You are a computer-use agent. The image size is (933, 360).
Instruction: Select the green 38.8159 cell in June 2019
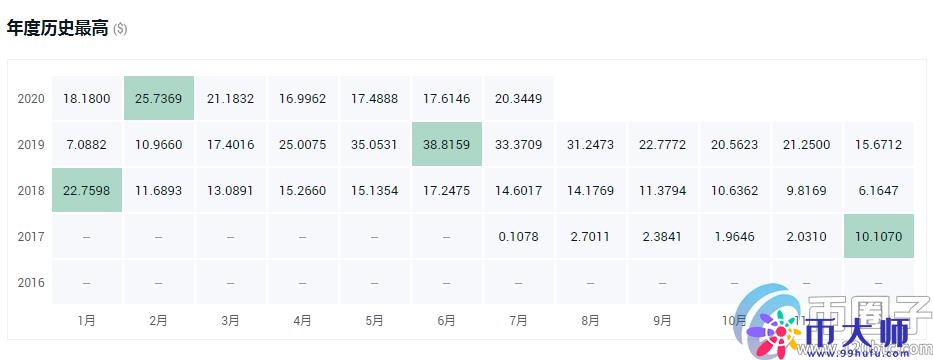point(446,145)
